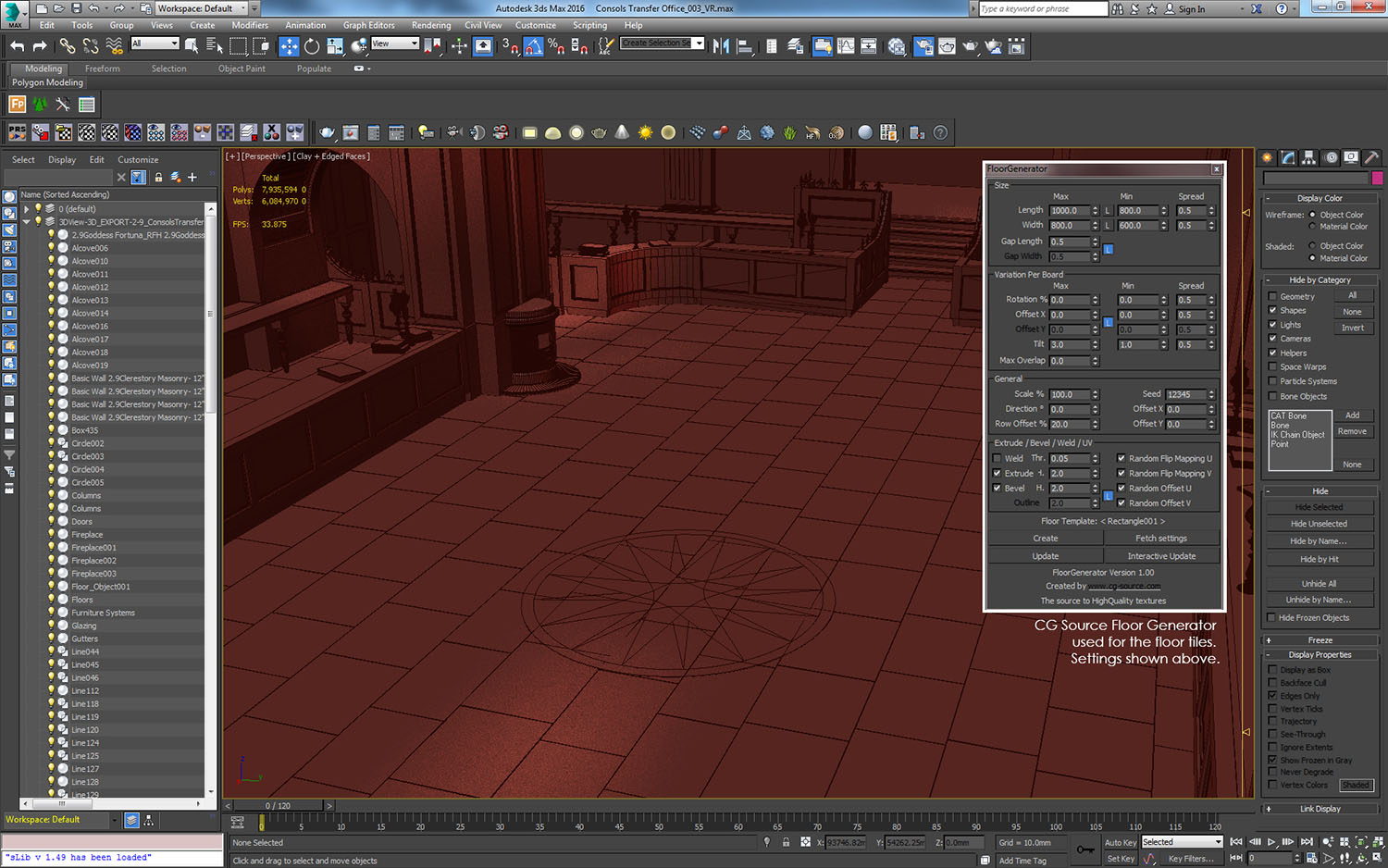1388x868 pixels.
Task: Click the pink object color swatch
Action: point(1377,178)
